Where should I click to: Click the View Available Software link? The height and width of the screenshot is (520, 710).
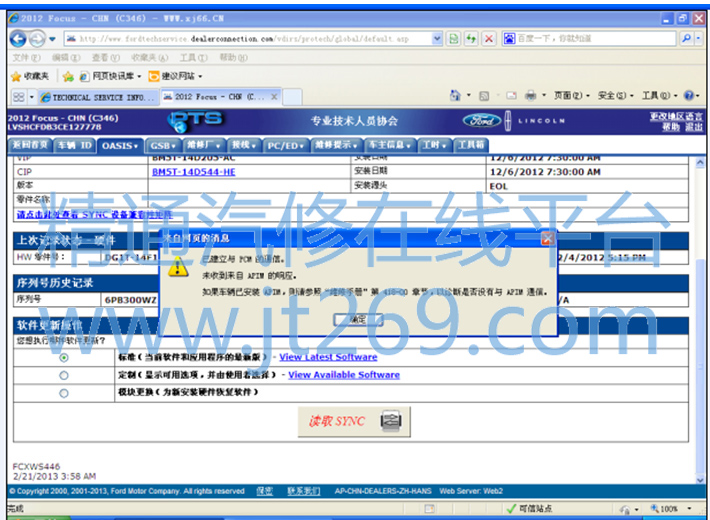coord(344,375)
